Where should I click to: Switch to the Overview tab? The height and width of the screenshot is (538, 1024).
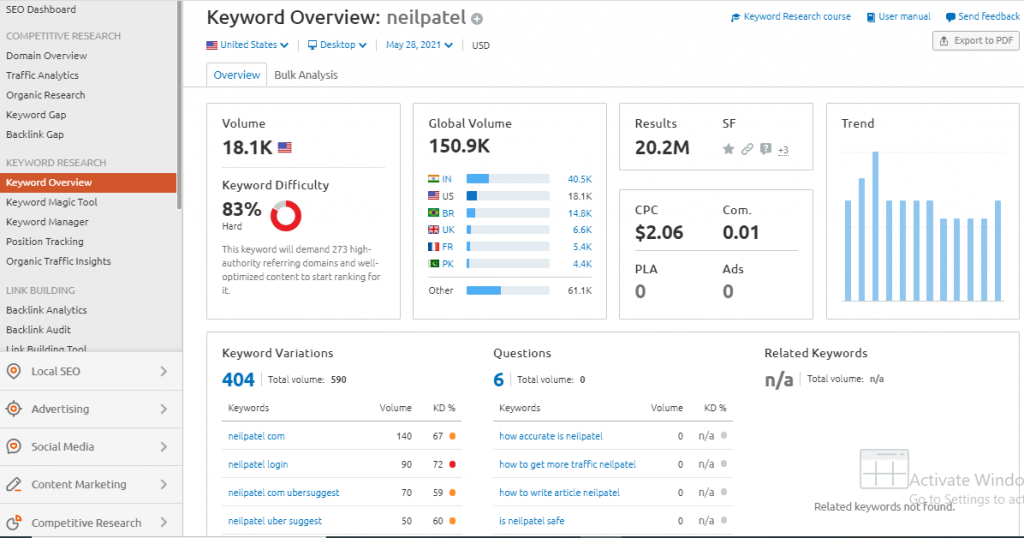click(x=236, y=75)
